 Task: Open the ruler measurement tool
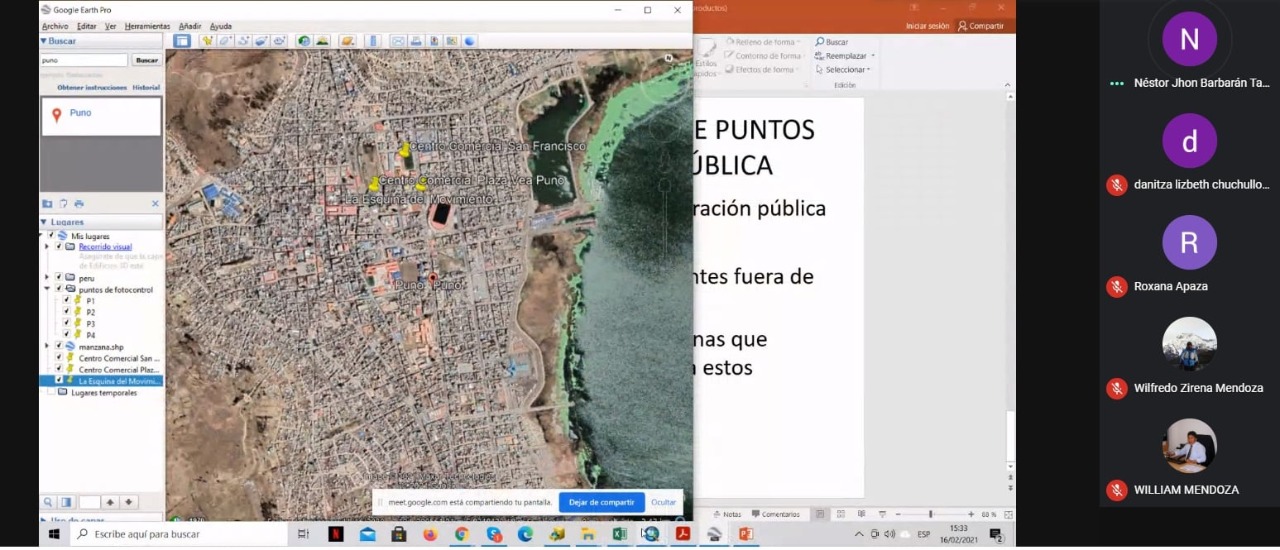pyautogui.click(x=373, y=41)
